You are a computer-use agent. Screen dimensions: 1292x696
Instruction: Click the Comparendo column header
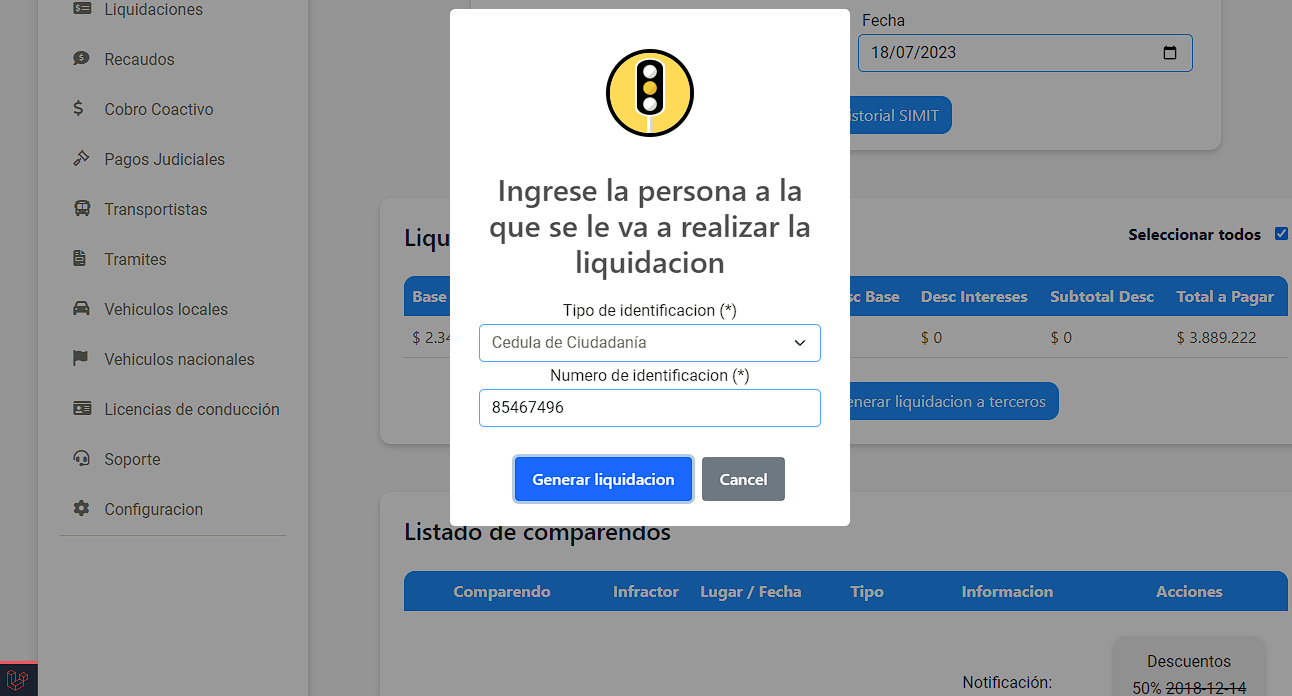pos(502,591)
